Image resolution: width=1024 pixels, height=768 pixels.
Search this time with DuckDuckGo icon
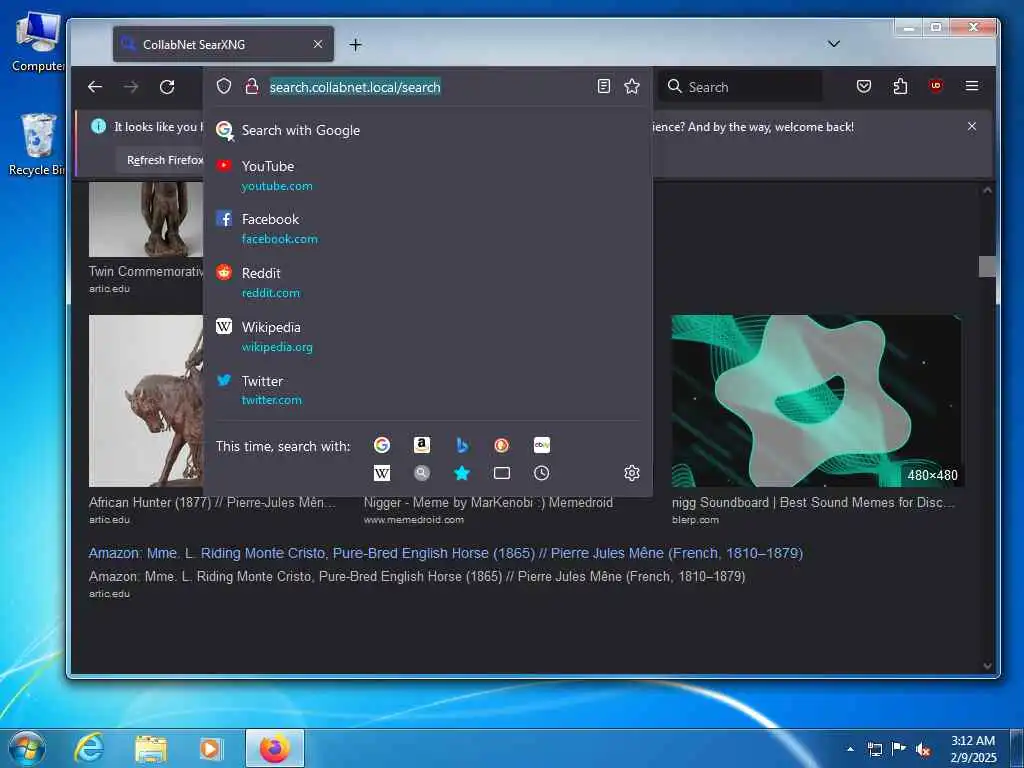[x=502, y=445]
